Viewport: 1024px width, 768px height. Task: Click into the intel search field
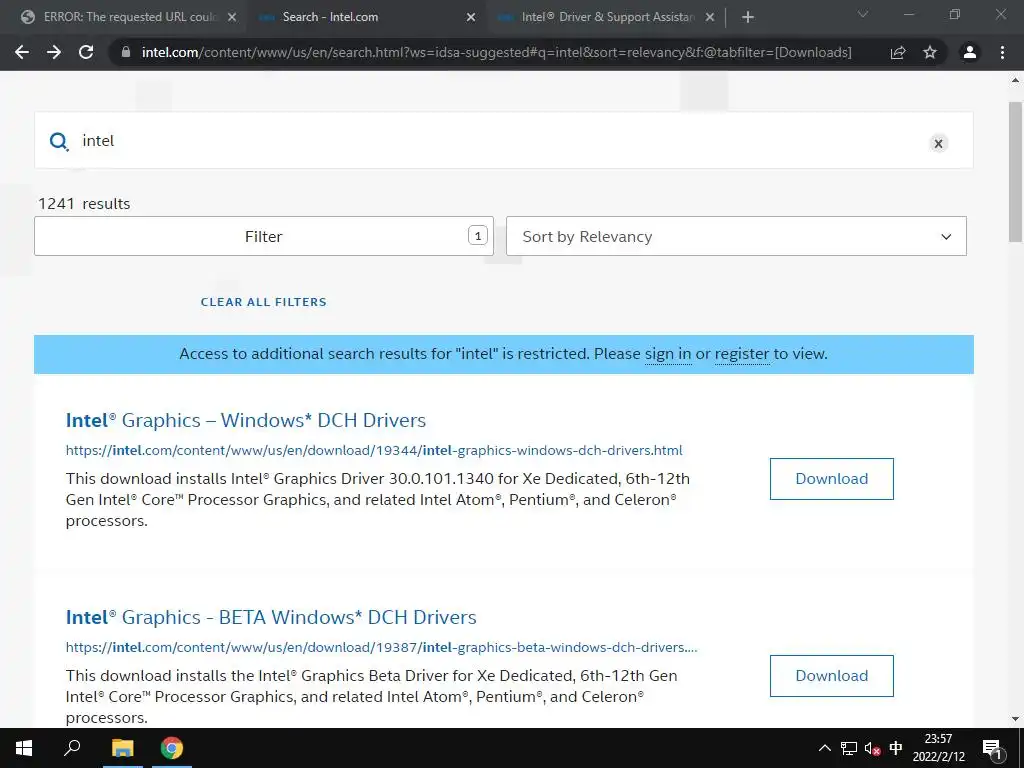[x=503, y=140]
